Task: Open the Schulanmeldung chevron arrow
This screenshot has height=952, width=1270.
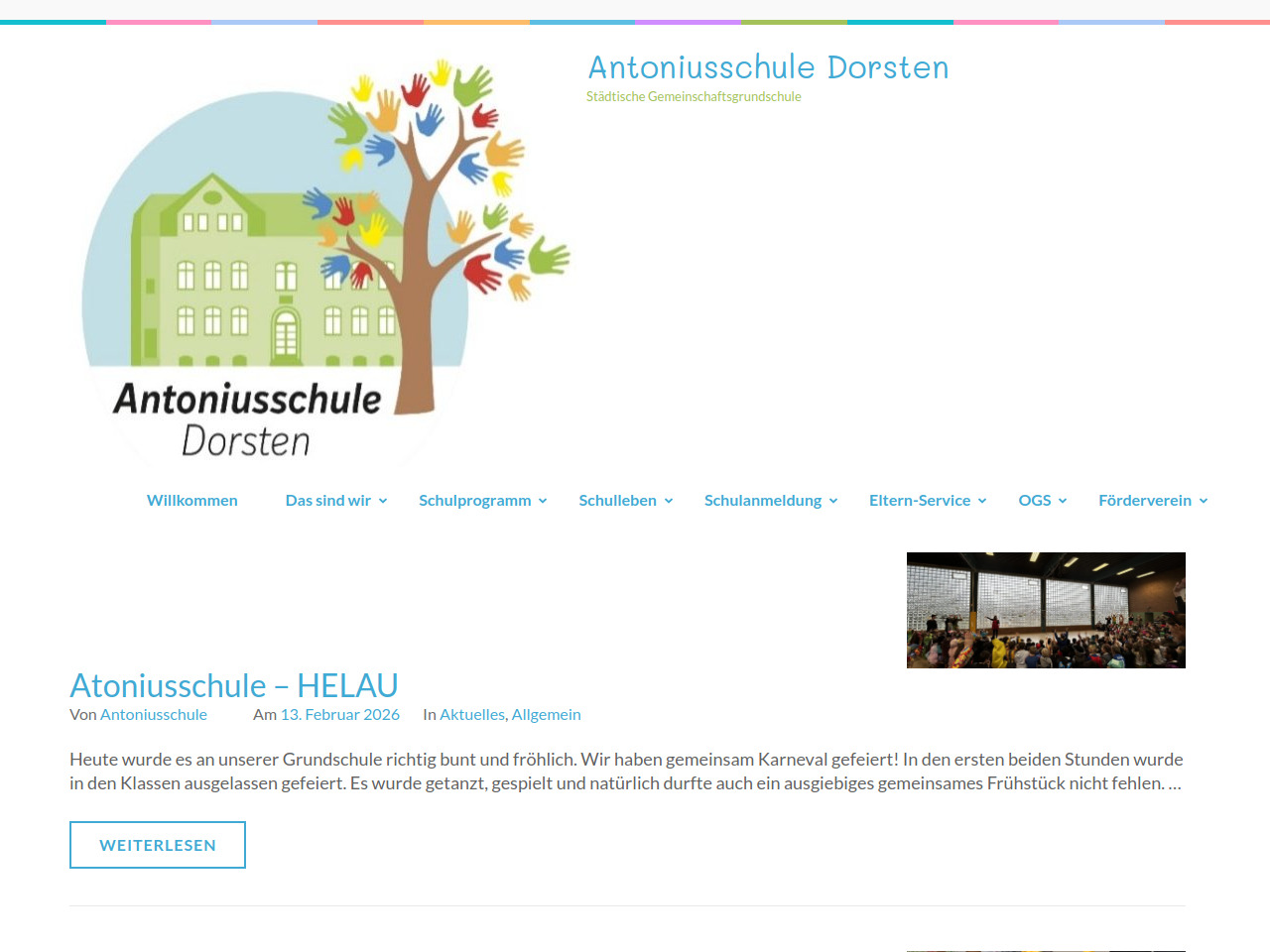Action: coord(833,502)
